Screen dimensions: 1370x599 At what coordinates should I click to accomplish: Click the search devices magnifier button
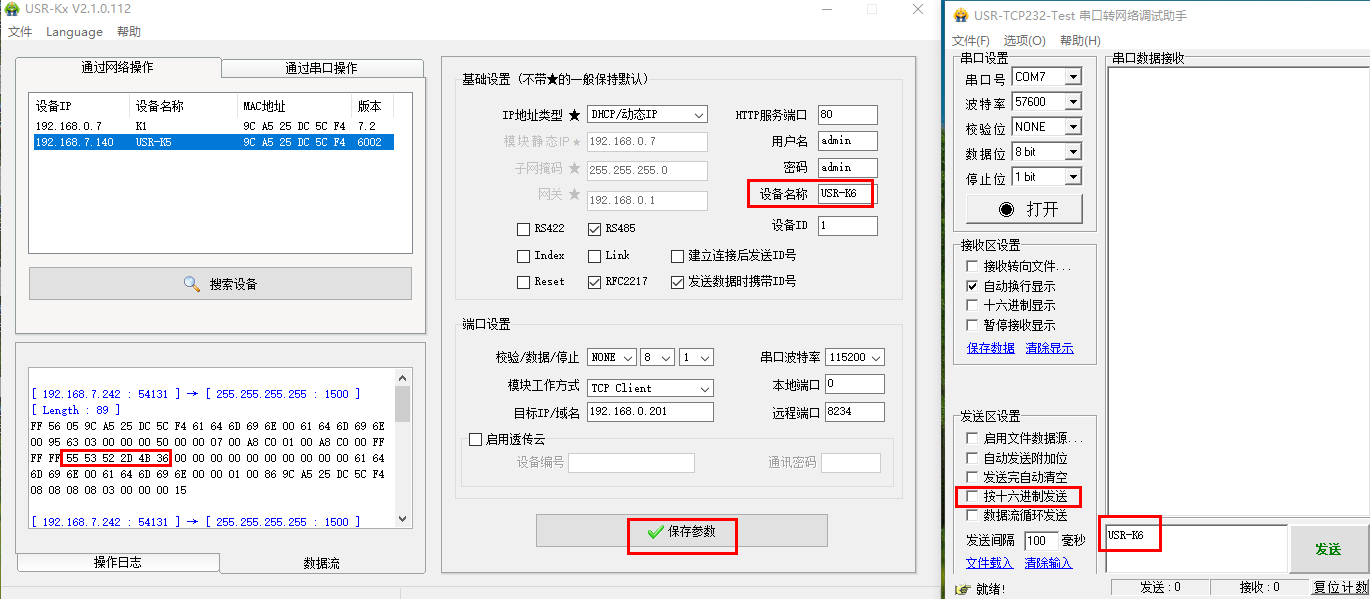pos(220,284)
